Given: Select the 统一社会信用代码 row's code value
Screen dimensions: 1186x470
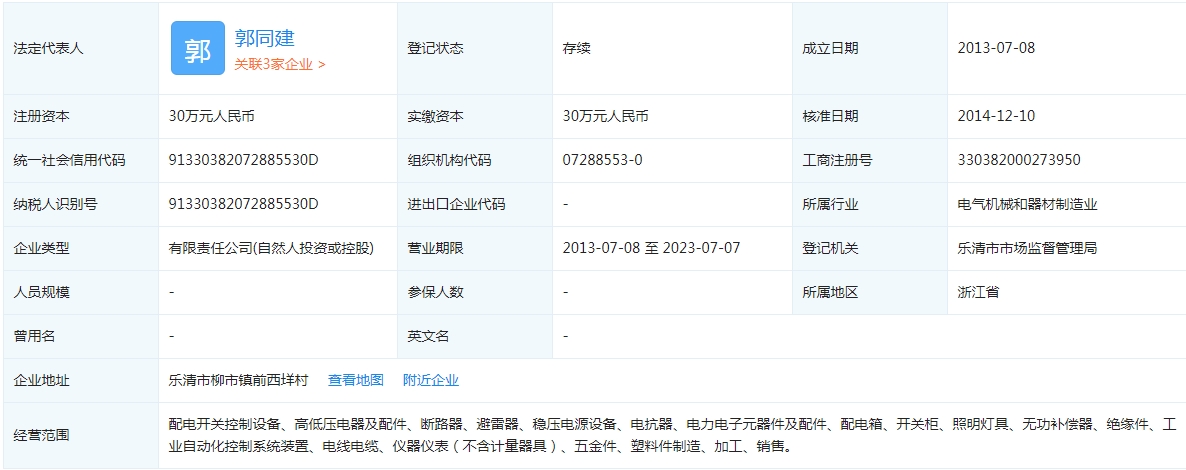Looking at the screenshot, I should tap(243, 160).
